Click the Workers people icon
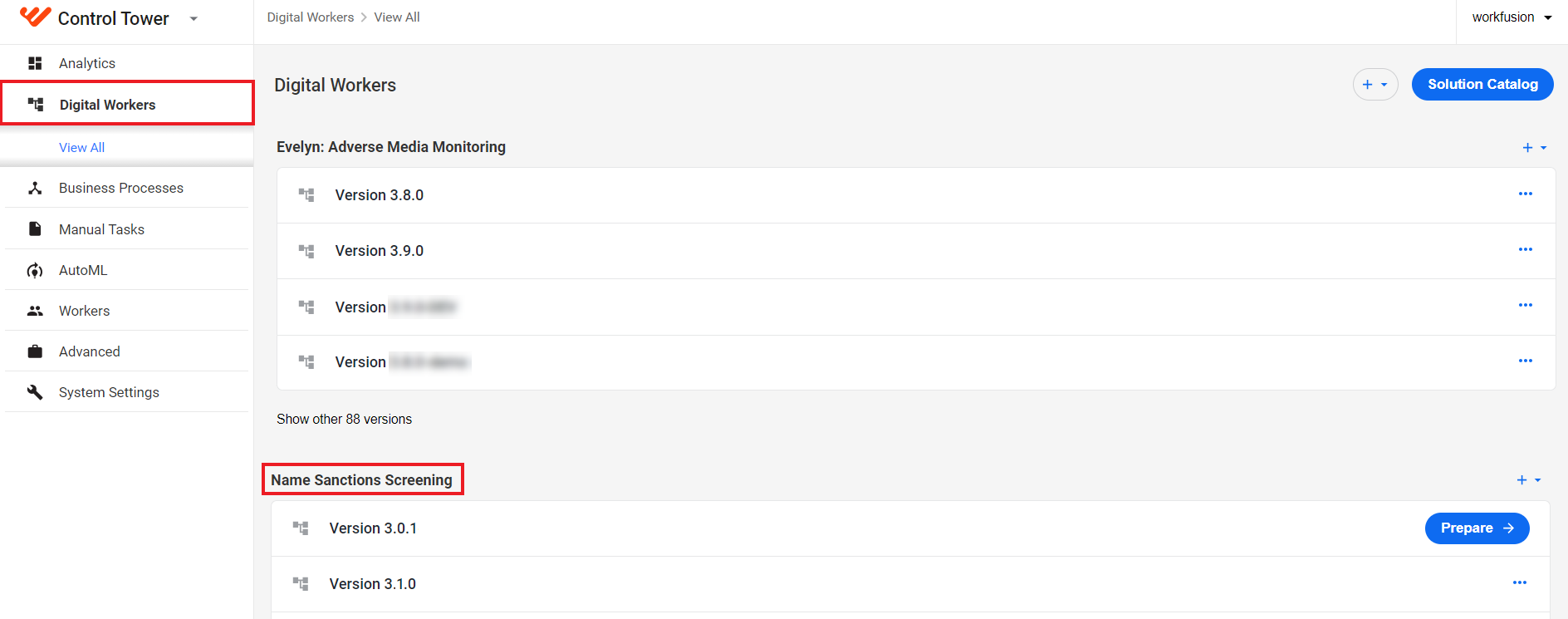This screenshot has height=619, width=1568. point(35,311)
